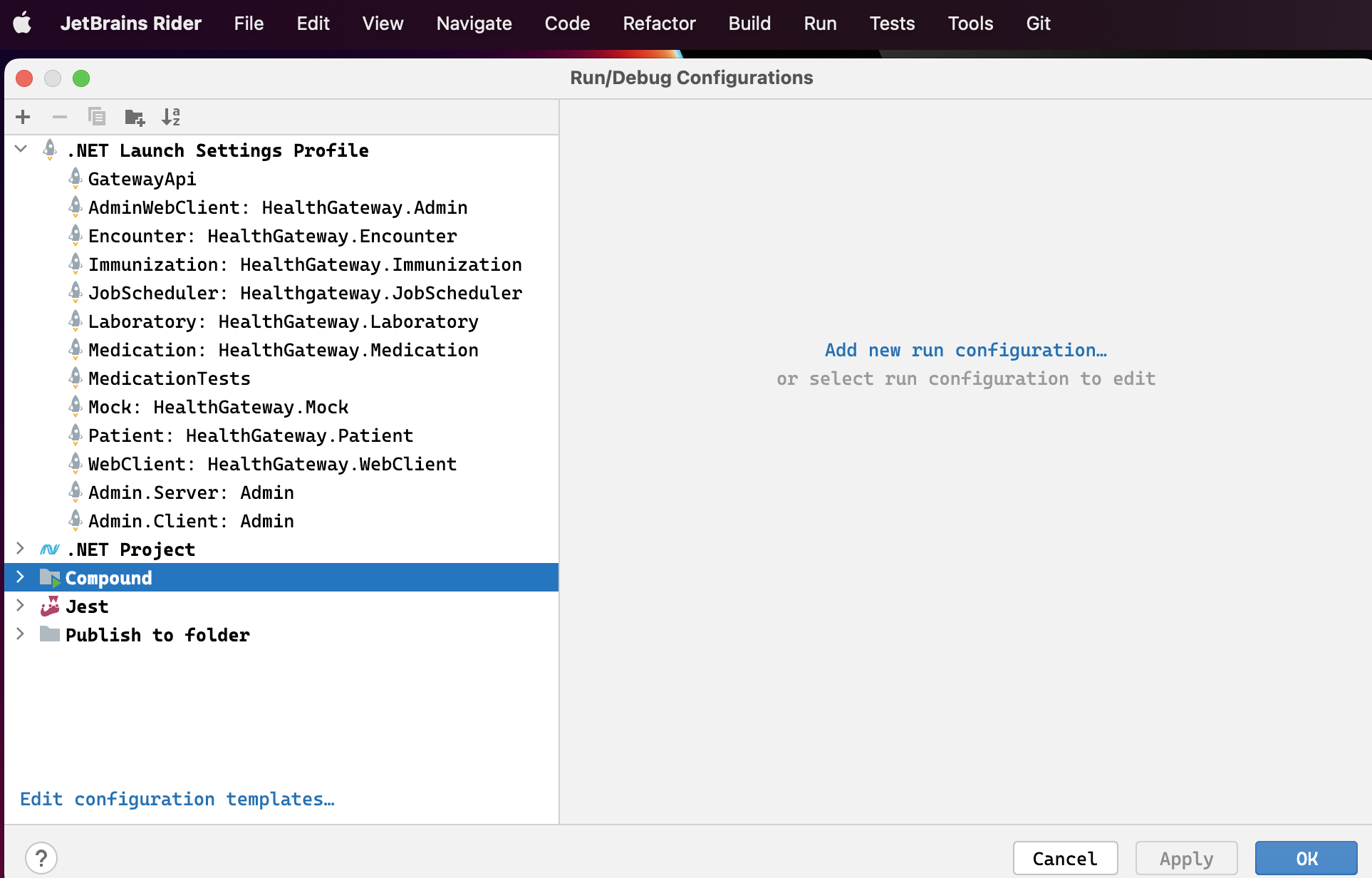Select the Jest group row
The width and height of the screenshot is (1372, 878).
coord(281,606)
